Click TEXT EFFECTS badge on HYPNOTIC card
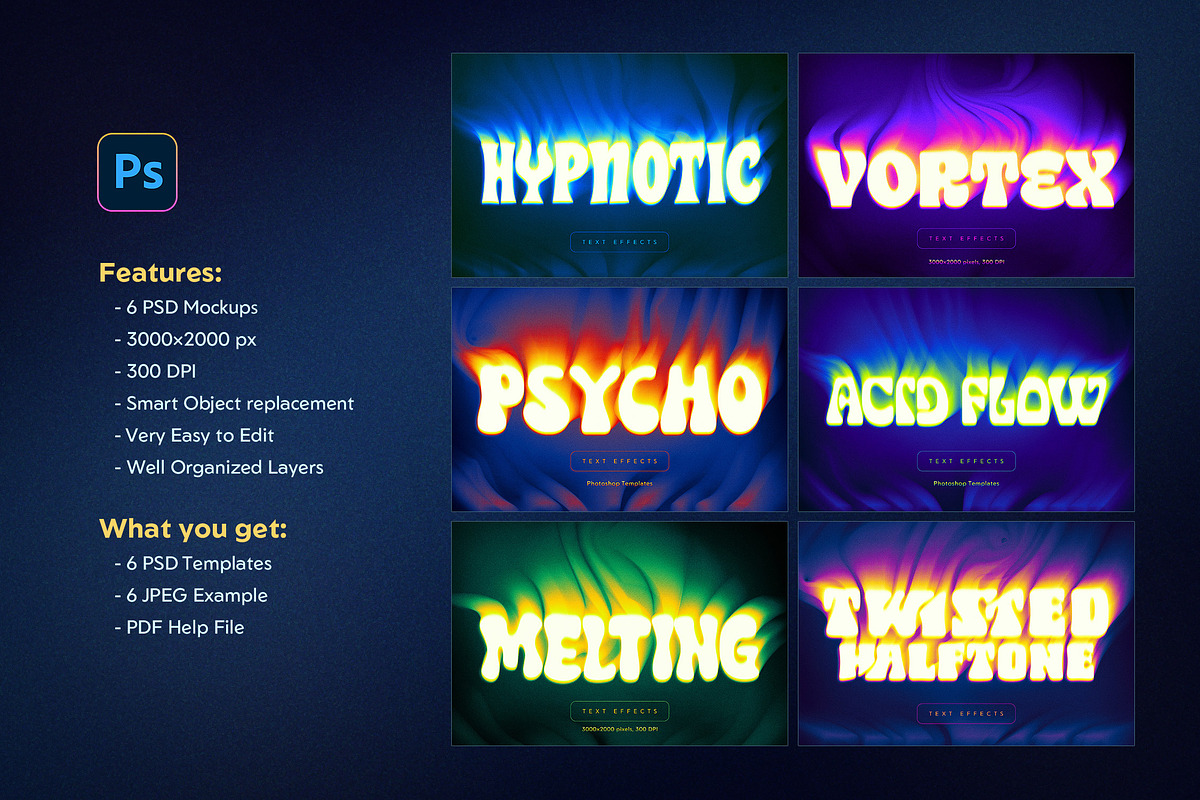Viewport: 1200px width, 800px height. (x=619, y=241)
